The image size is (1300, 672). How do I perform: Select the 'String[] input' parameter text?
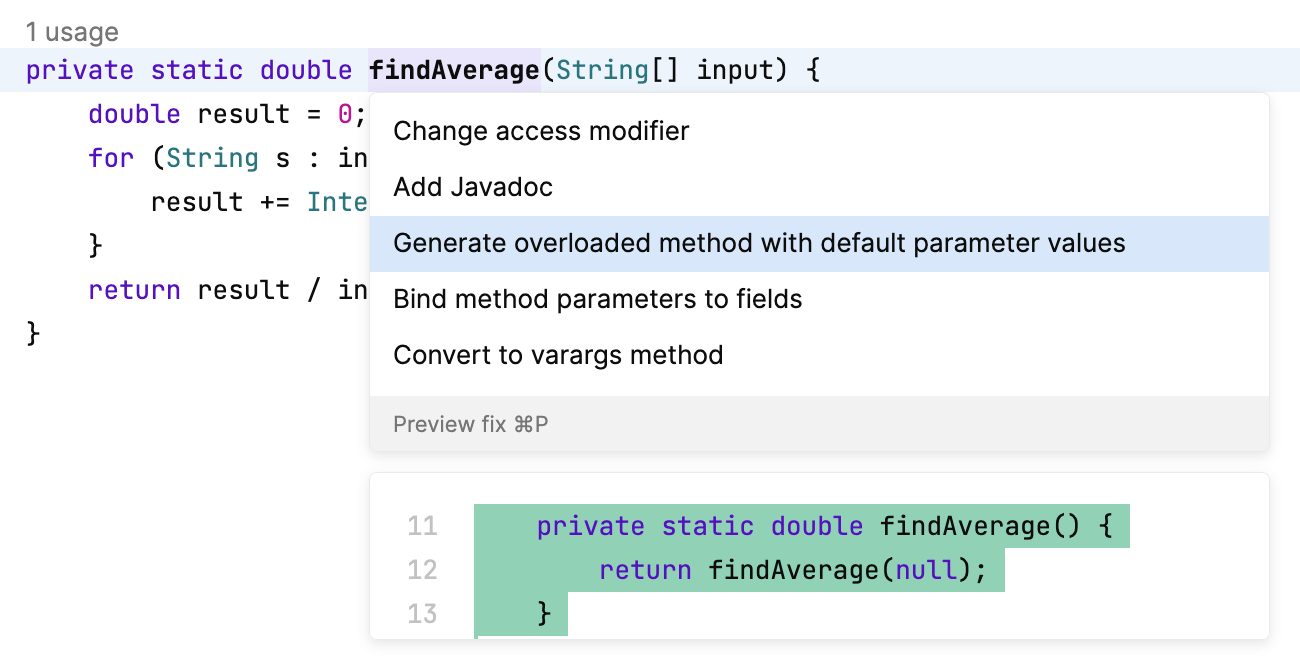pyautogui.click(x=678, y=70)
